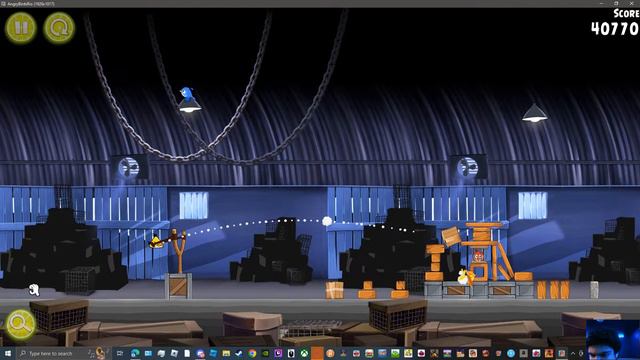
Task: Open Roblox from the taskbar
Action: coord(174,353)
